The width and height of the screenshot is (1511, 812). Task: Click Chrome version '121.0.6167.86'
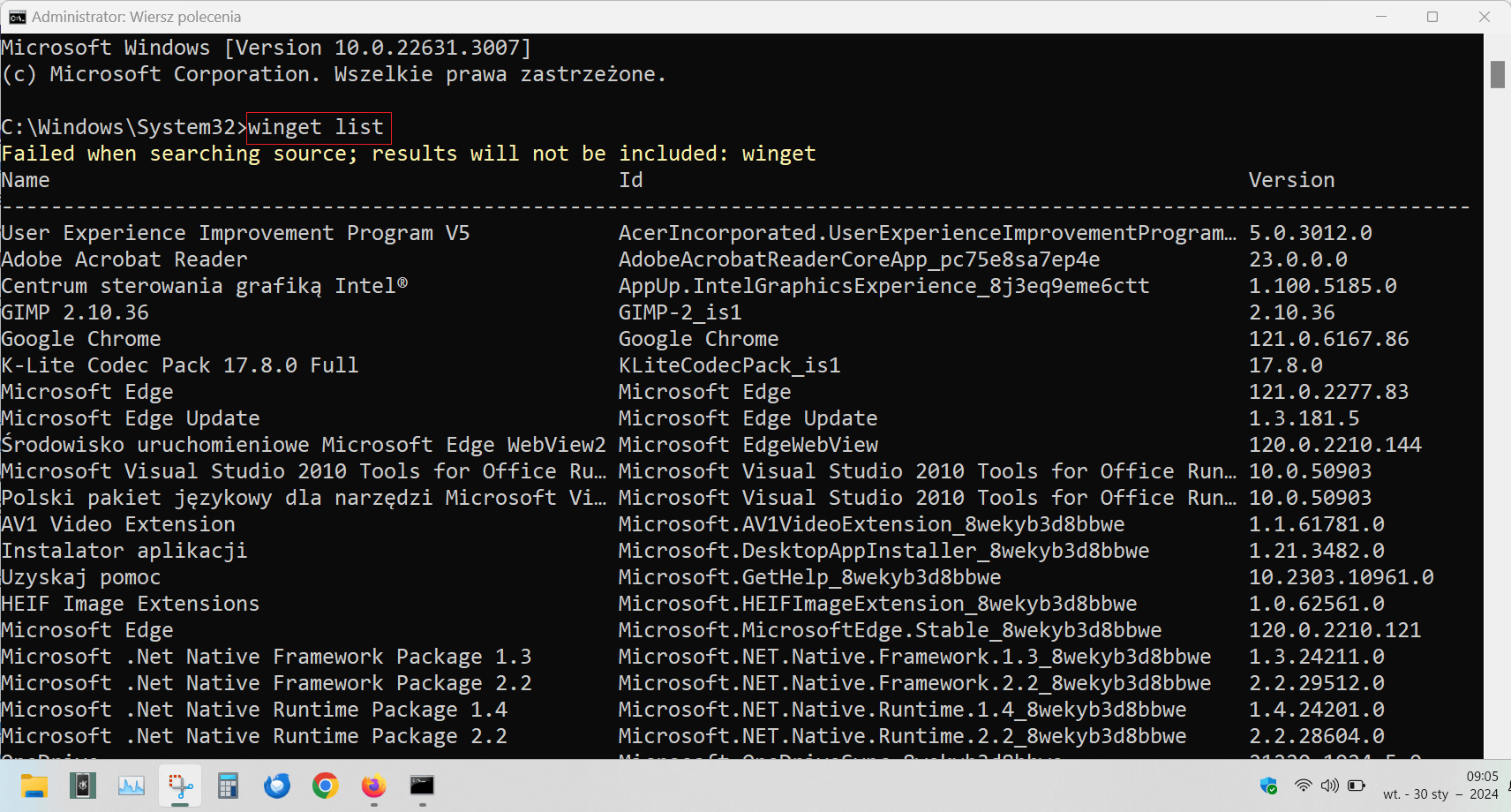point(1329,339)
